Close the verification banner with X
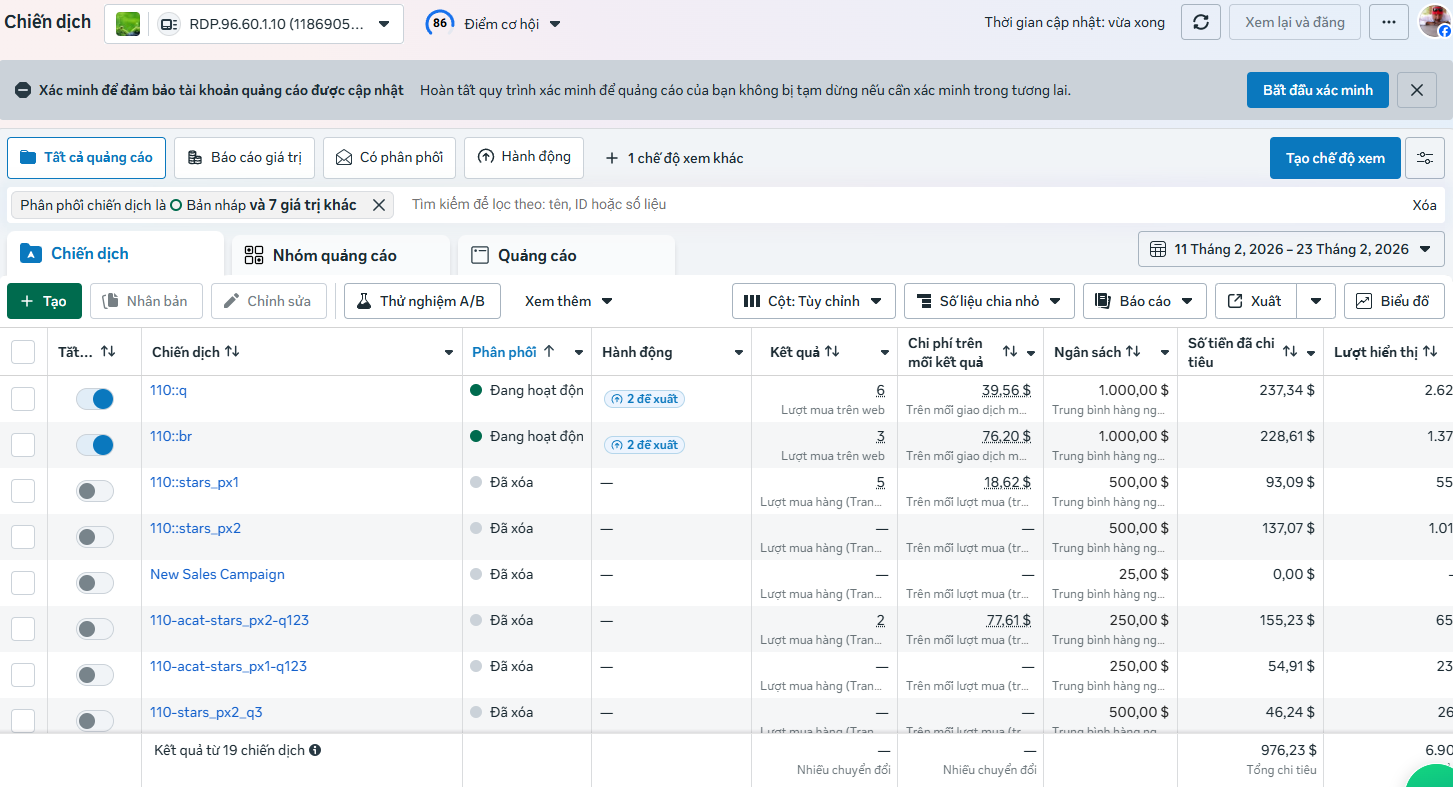1453x787 pixels. pos(1417,90)
